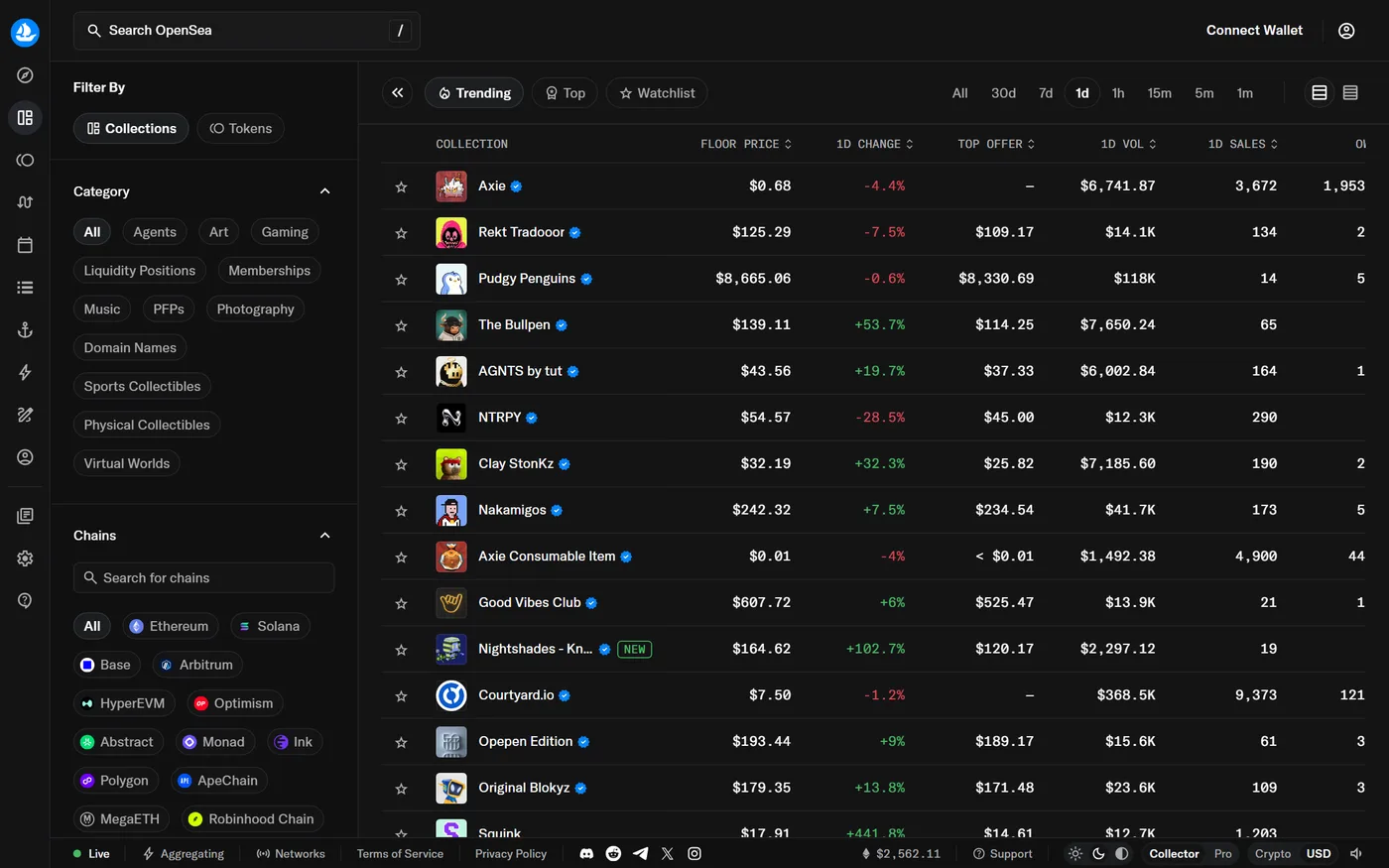
Task: Click the anchor icon in sidebar
Action: click(x=25, y=330)
